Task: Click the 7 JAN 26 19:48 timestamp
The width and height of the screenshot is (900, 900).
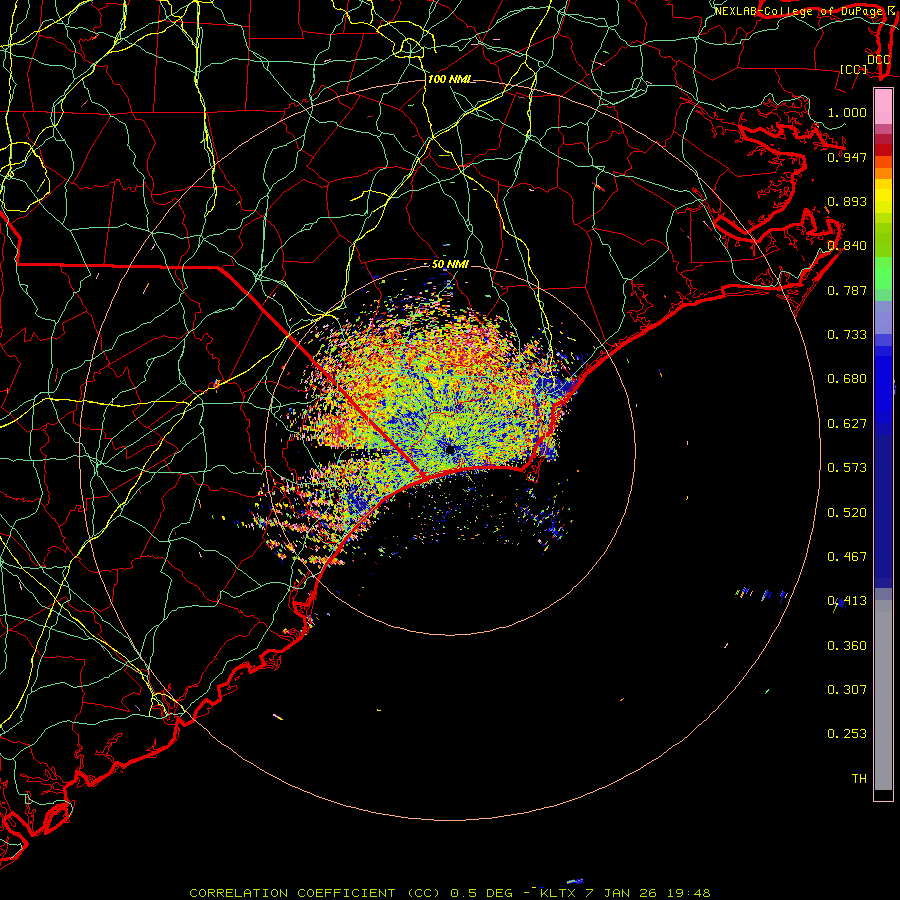Action: click(648, 893)
